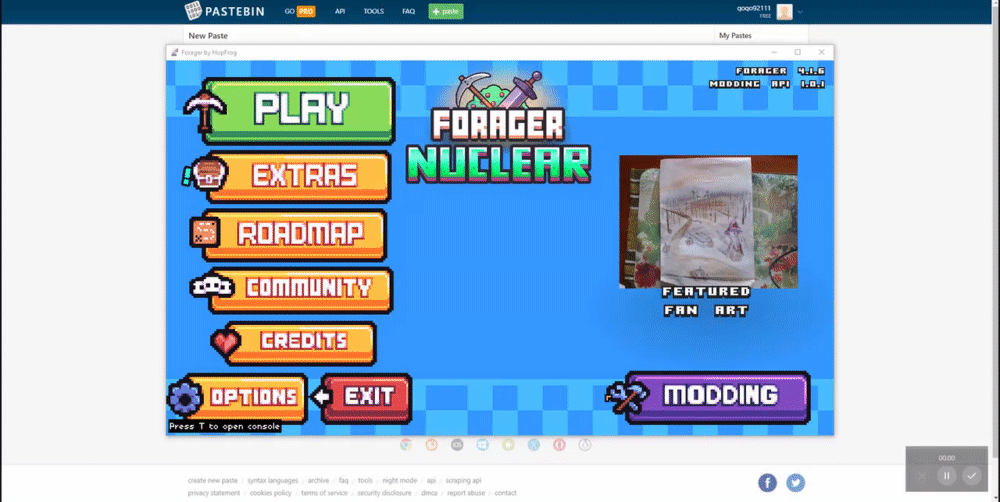Open the Pastebin Twitter page icon
Image resolution: width=1000 pixels, height=502 pixels.
coord(795,483)
